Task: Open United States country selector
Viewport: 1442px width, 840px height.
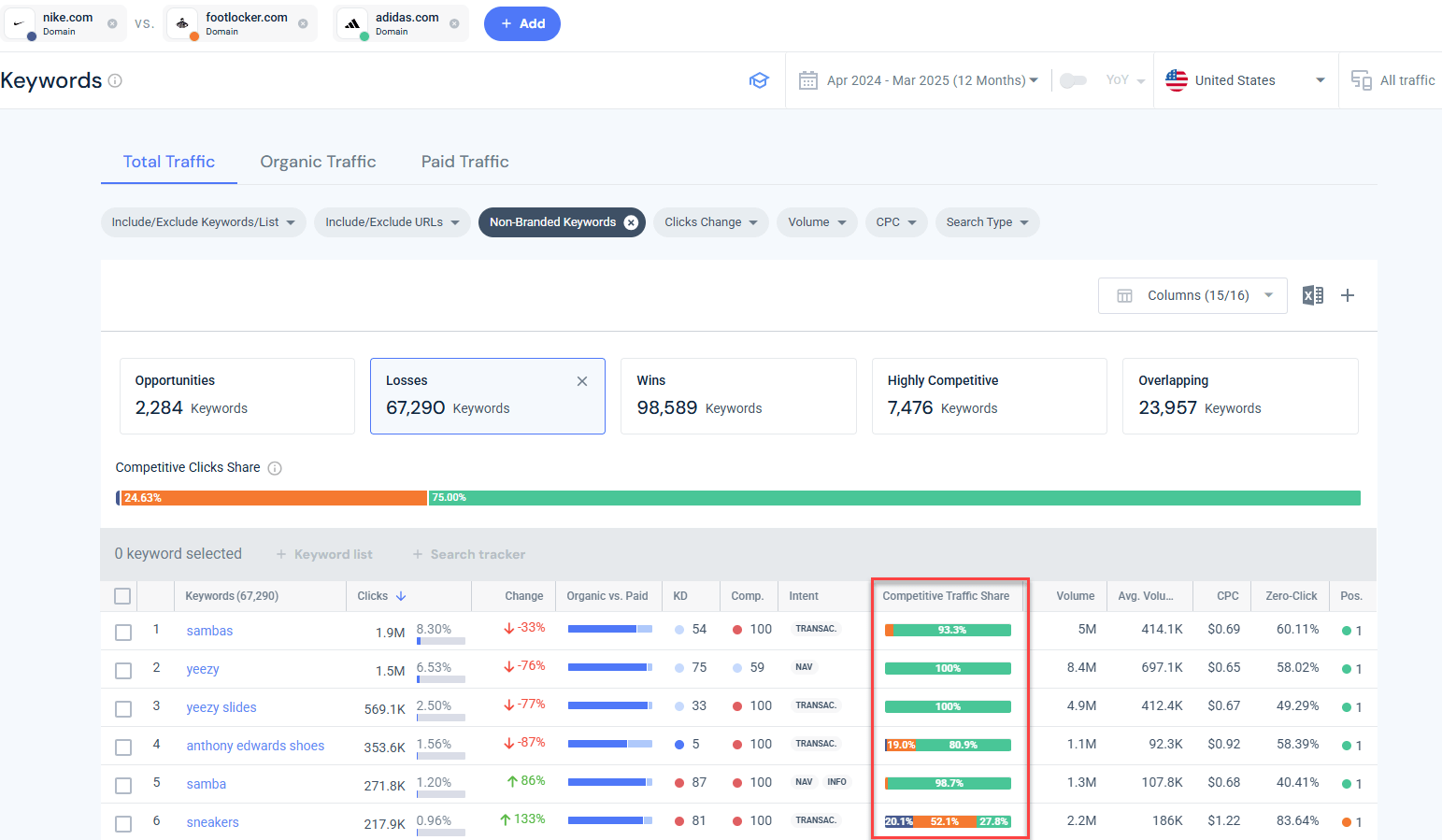Action: (x=1246, y=80)
